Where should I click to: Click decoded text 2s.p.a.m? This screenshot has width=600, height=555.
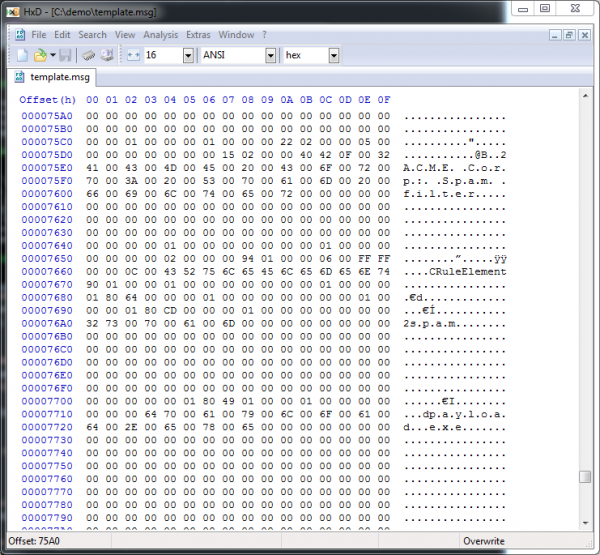[x=432, y=324]
